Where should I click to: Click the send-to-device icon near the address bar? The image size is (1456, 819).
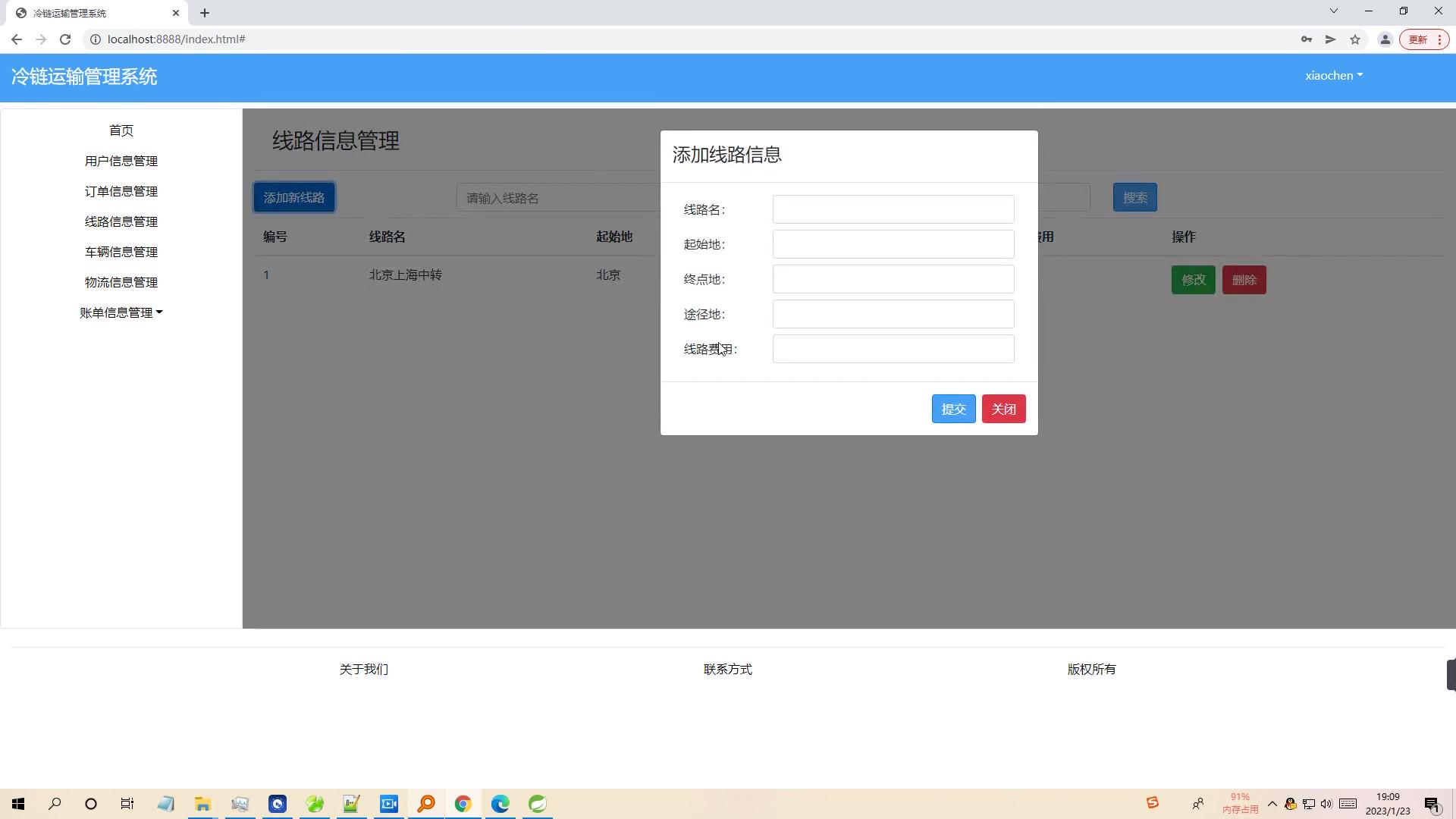[1331, 39]
